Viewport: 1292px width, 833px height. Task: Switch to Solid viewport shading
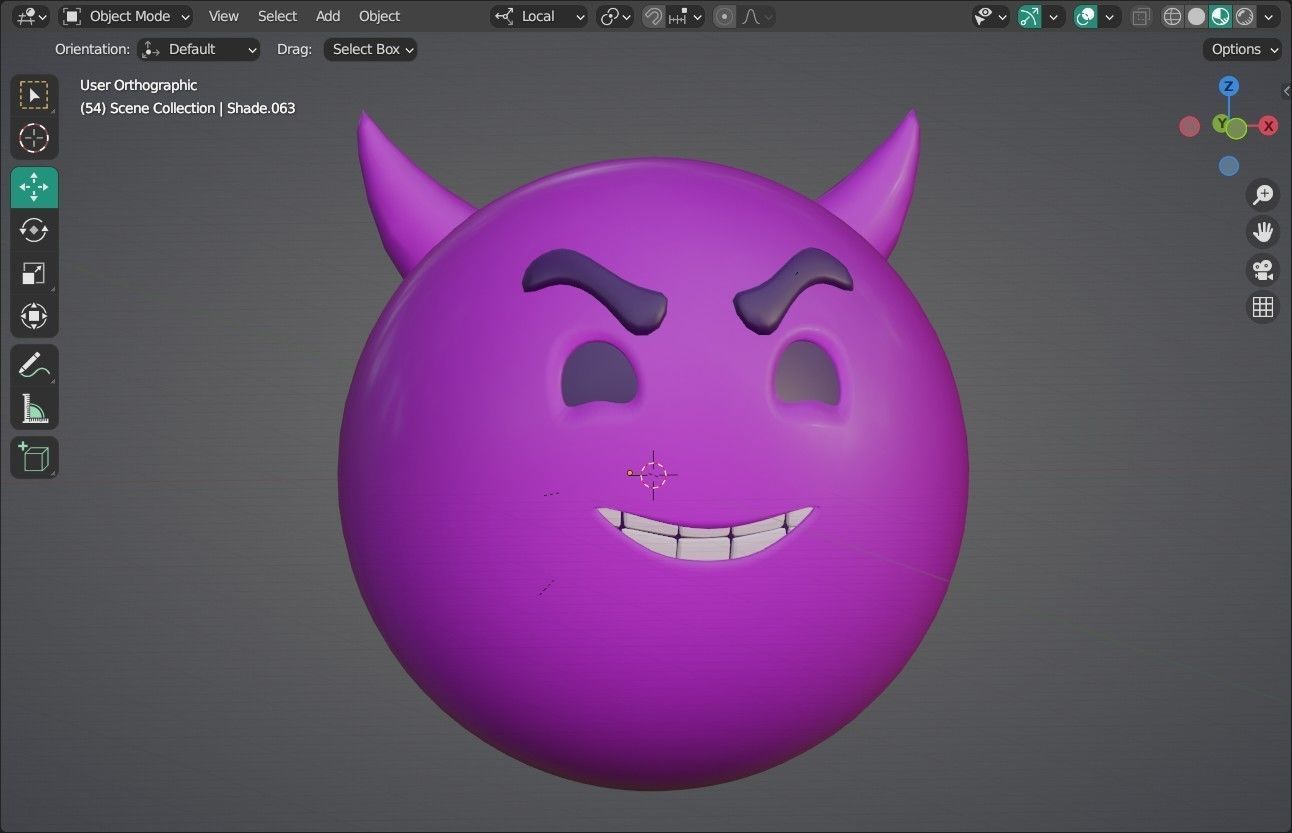pyautogui.click(x=1196, y=16)
